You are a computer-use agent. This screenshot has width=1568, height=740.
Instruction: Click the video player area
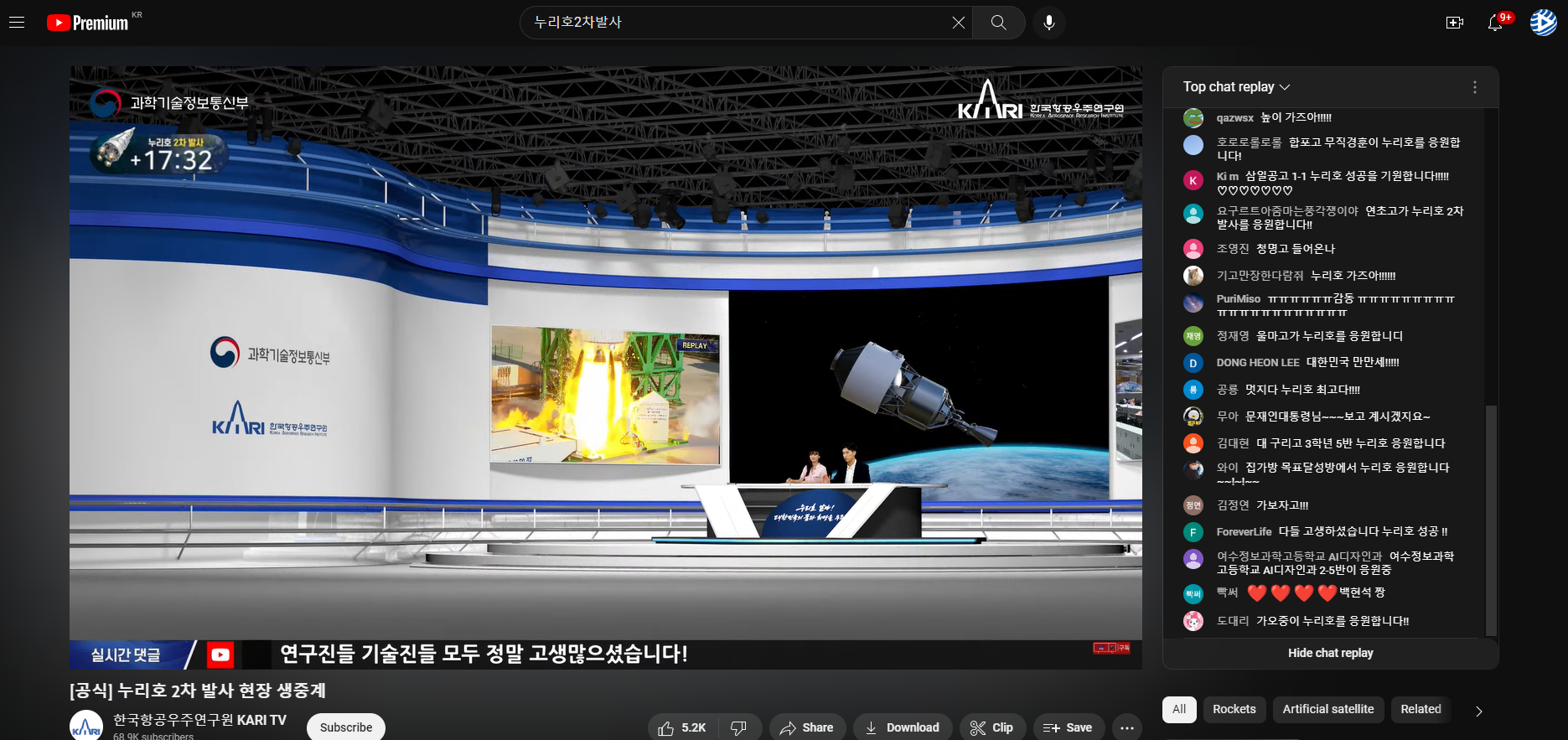606,368
